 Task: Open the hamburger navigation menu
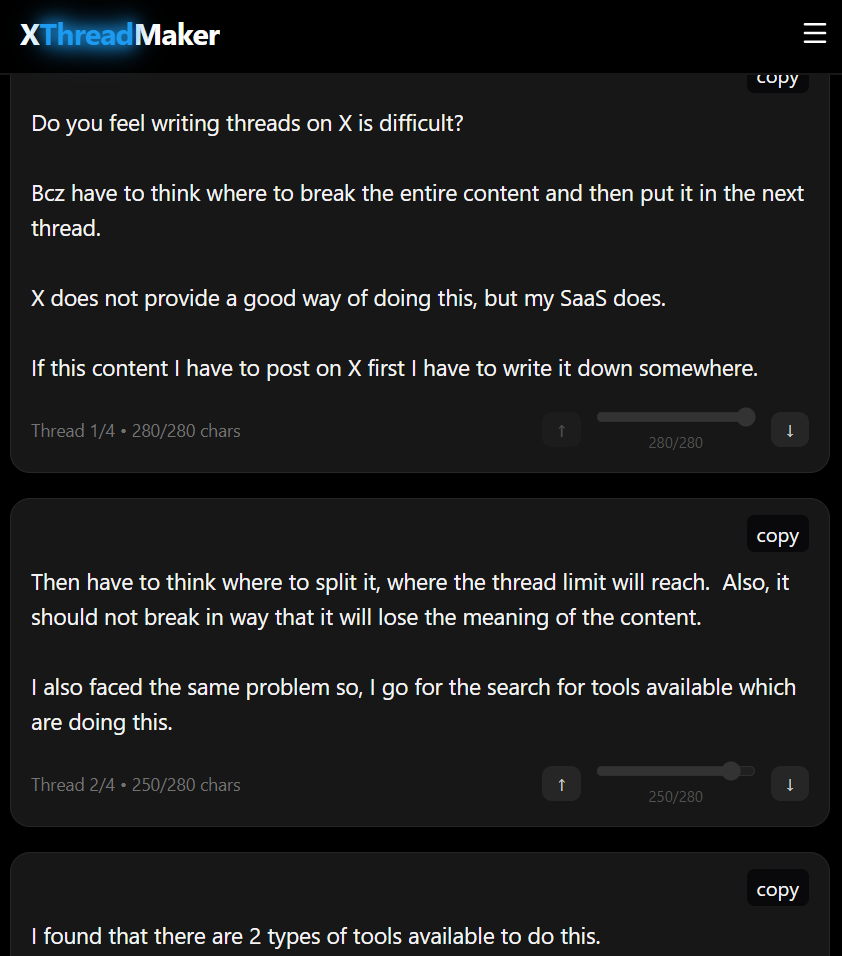815,33
